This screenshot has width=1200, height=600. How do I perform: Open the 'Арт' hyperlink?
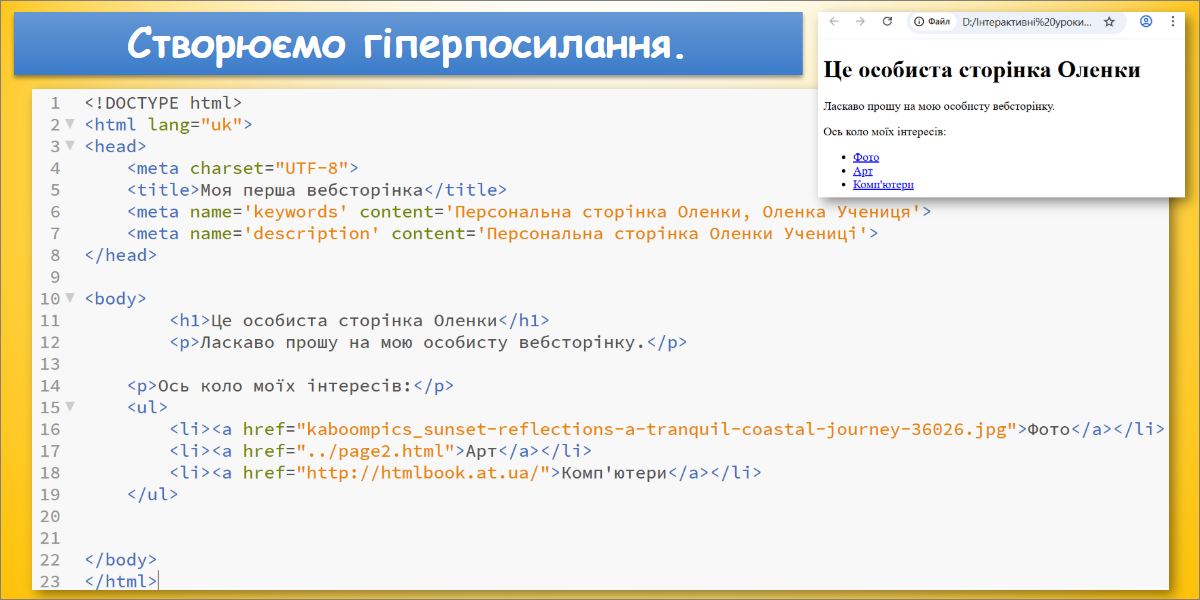coord(862,171)
